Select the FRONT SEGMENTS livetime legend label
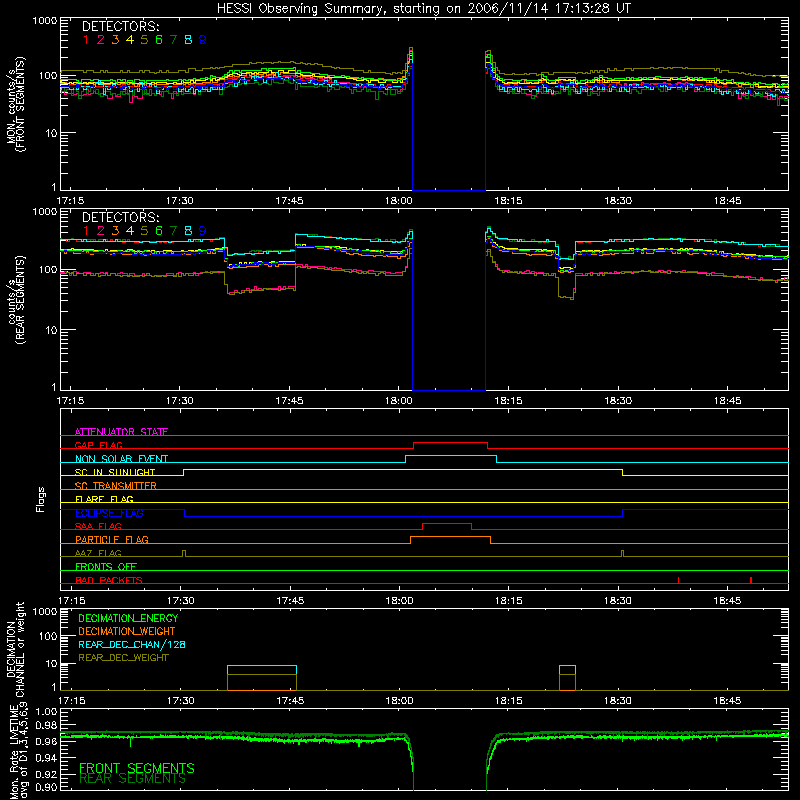The image size is (800, 800). [137, 768]
